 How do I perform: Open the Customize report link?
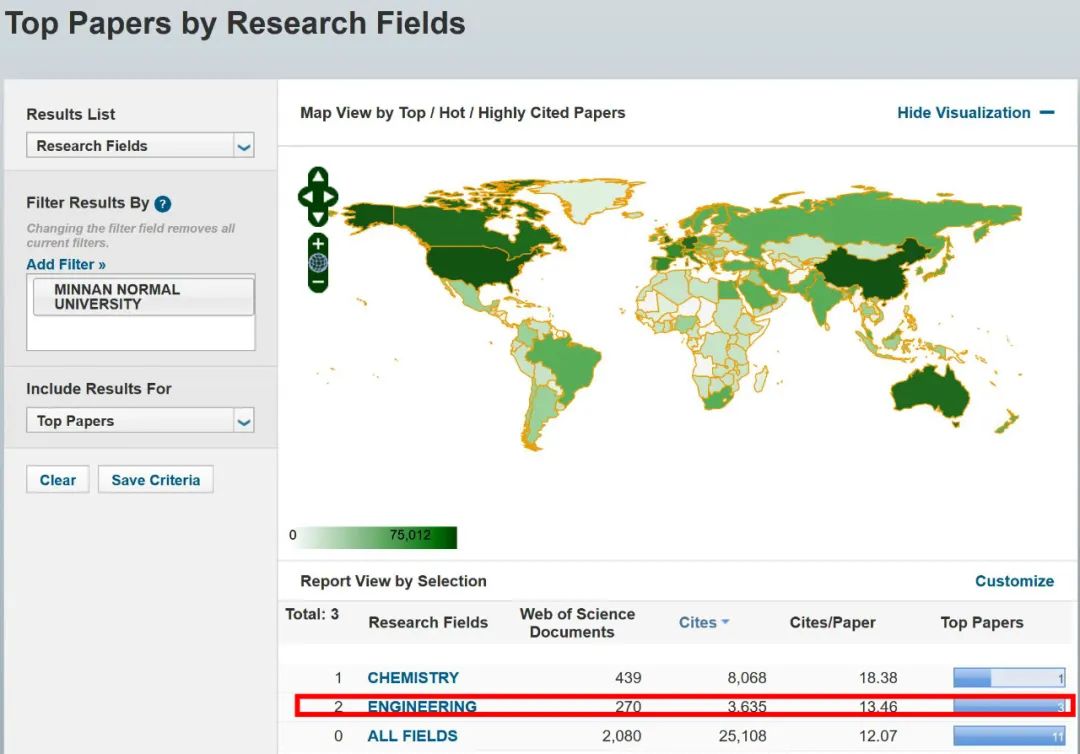click(1014, 581)
